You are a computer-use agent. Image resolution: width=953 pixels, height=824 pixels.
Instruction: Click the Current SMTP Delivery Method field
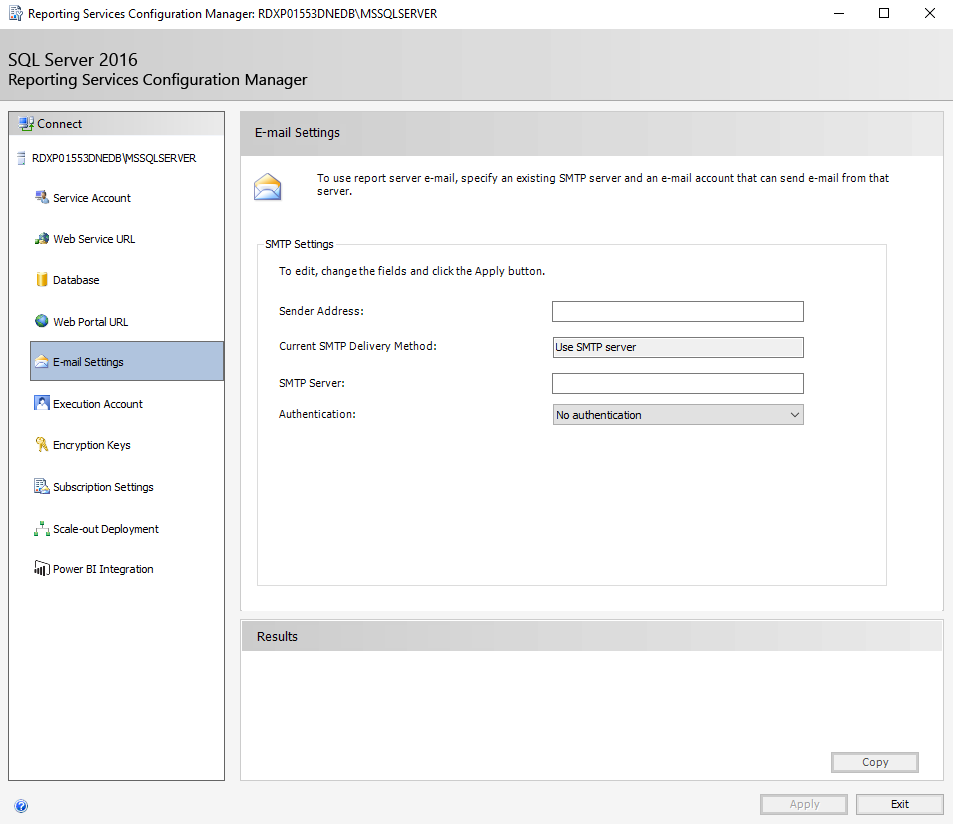(678, 348)
